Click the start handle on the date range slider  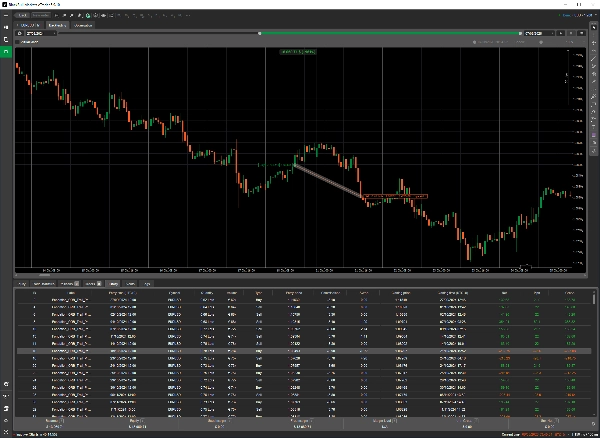(259, 33)
